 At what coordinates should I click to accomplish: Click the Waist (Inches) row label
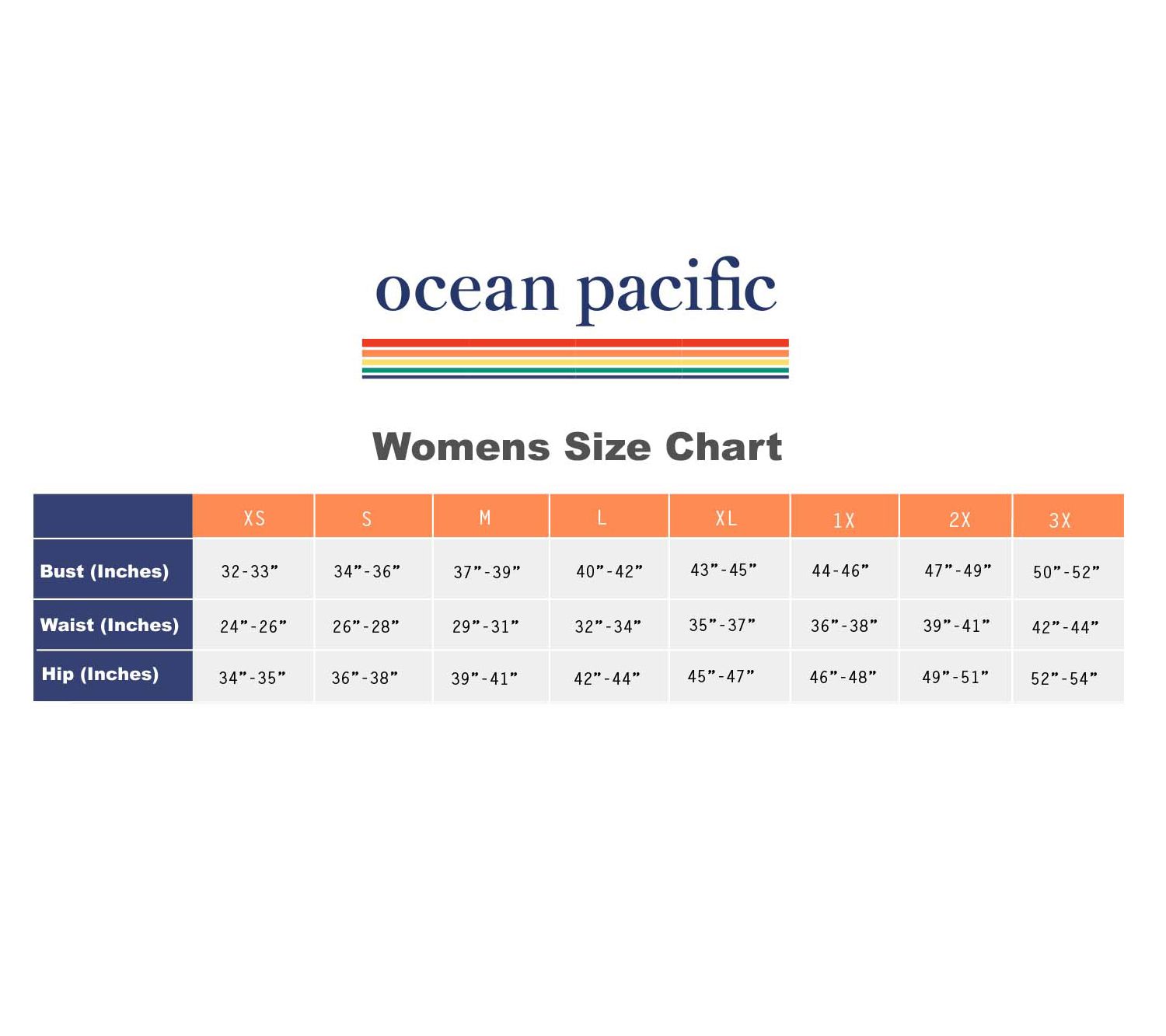pyautogui.click(x=110, y=625)
